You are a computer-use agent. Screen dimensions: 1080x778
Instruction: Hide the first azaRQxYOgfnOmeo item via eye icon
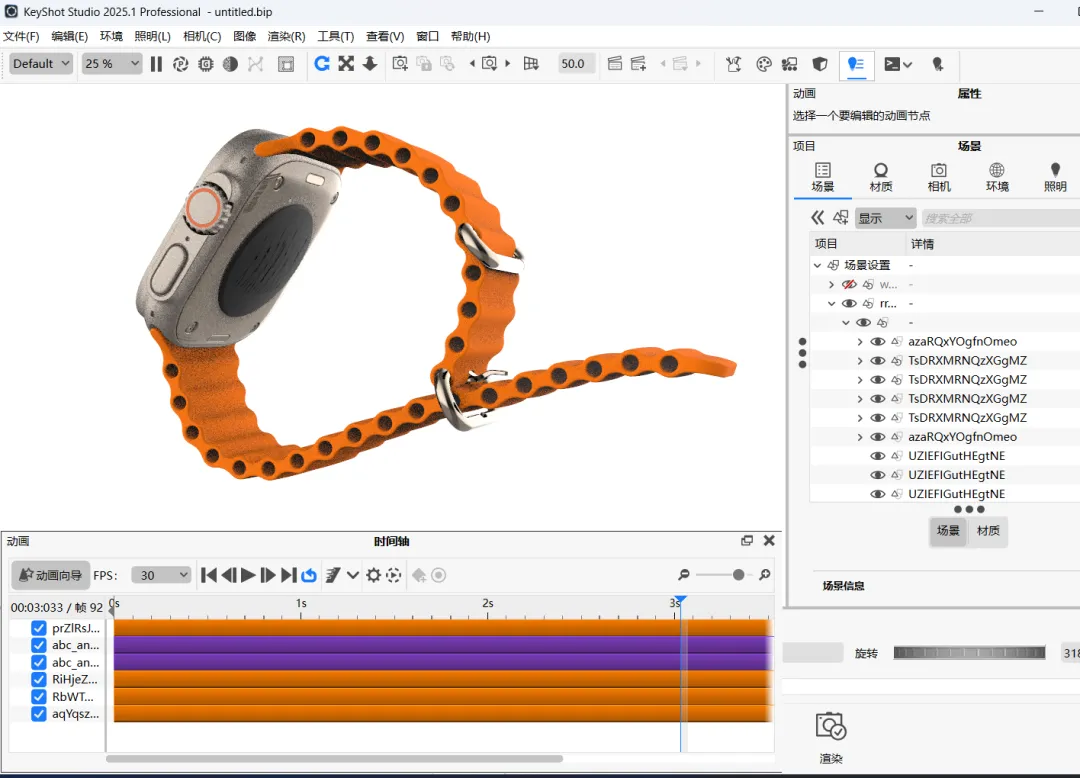878,342
